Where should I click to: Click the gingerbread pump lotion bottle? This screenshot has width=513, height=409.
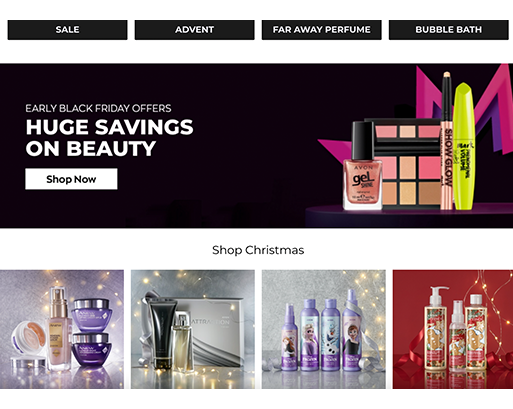pos(436,329)
